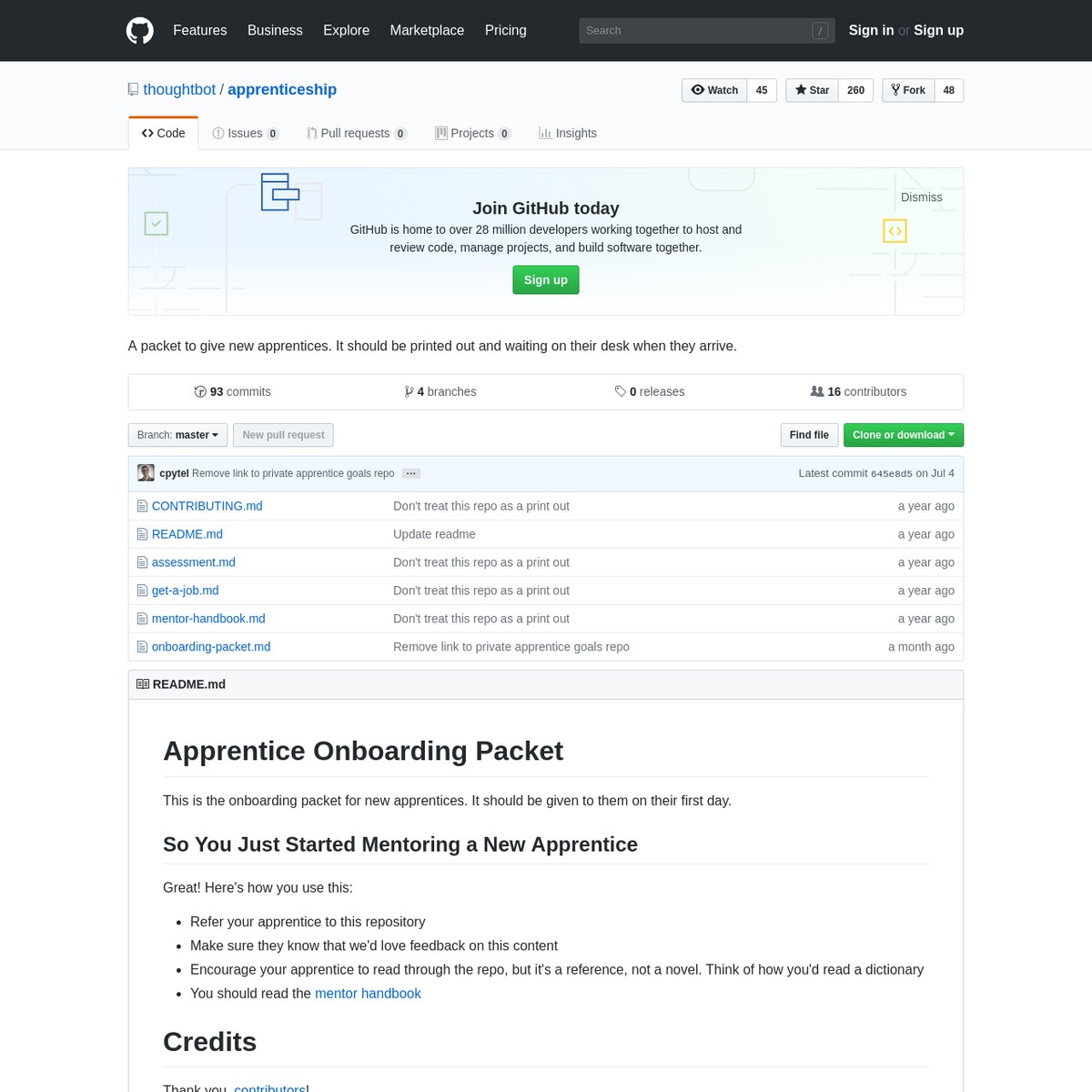Open the get-a-job.md file
1092x1092 pixels.
(186, 591)
